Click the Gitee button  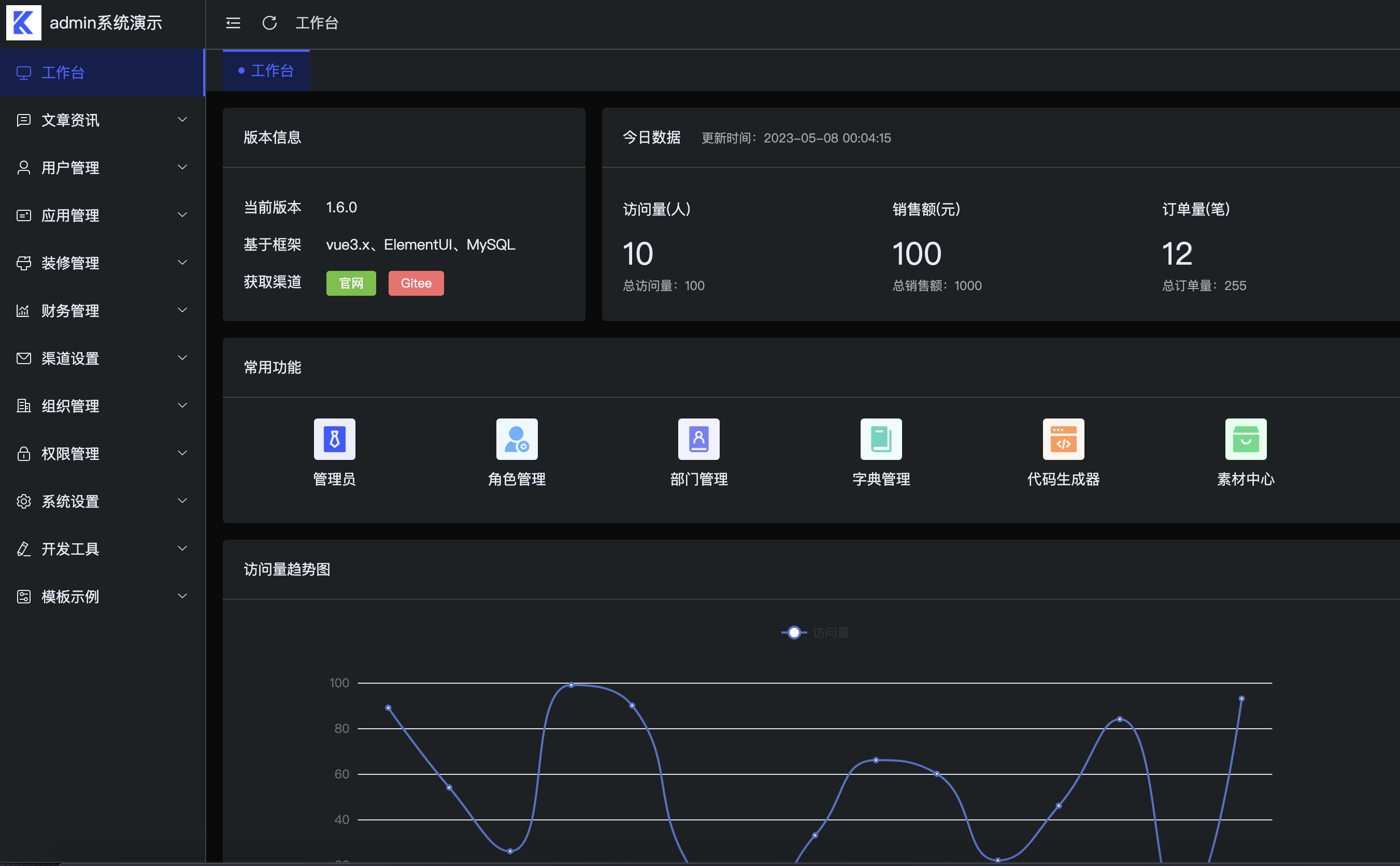(416, 283)
